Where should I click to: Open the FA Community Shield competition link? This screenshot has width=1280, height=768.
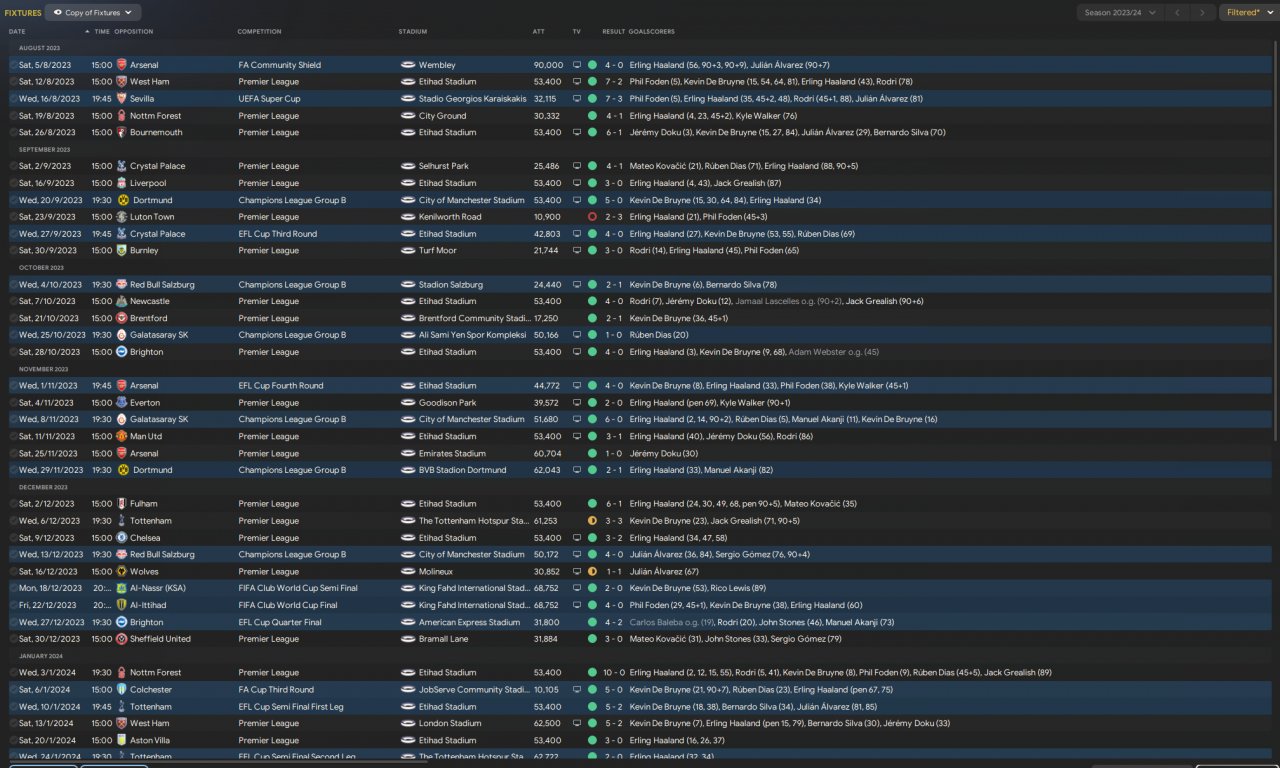pos(280,65)
